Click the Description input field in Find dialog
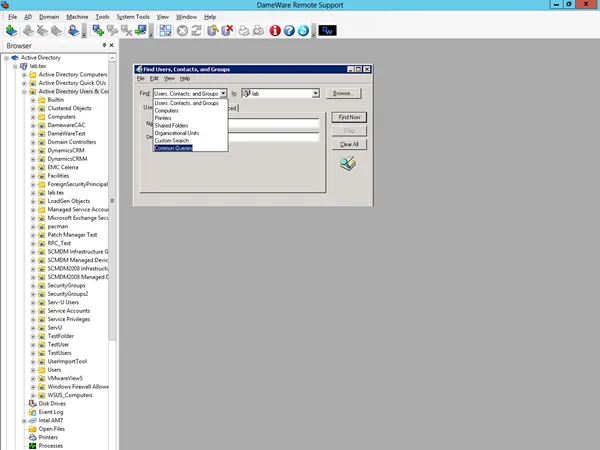 click(273, 137)
